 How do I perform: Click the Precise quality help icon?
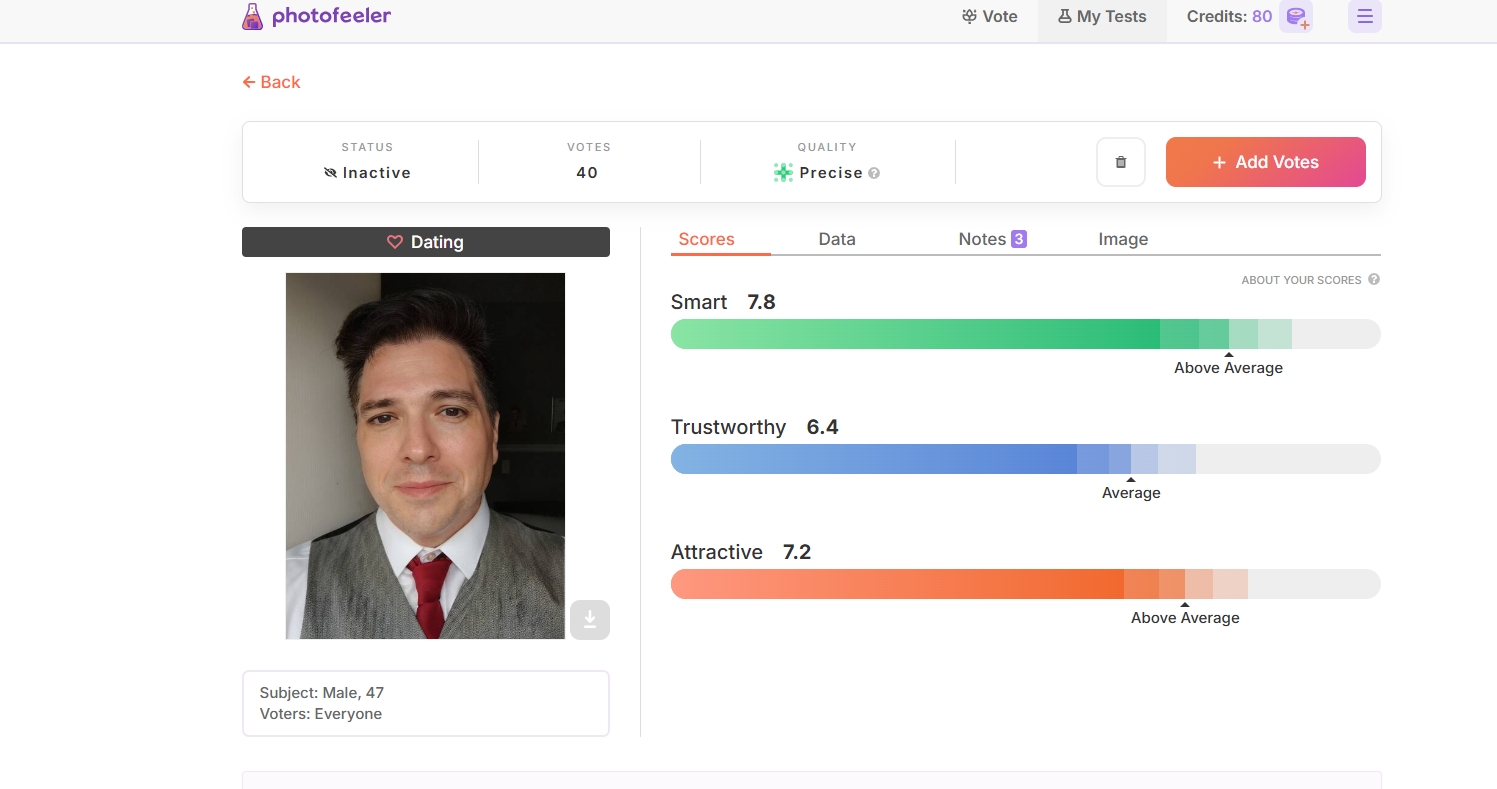(874, 173)
